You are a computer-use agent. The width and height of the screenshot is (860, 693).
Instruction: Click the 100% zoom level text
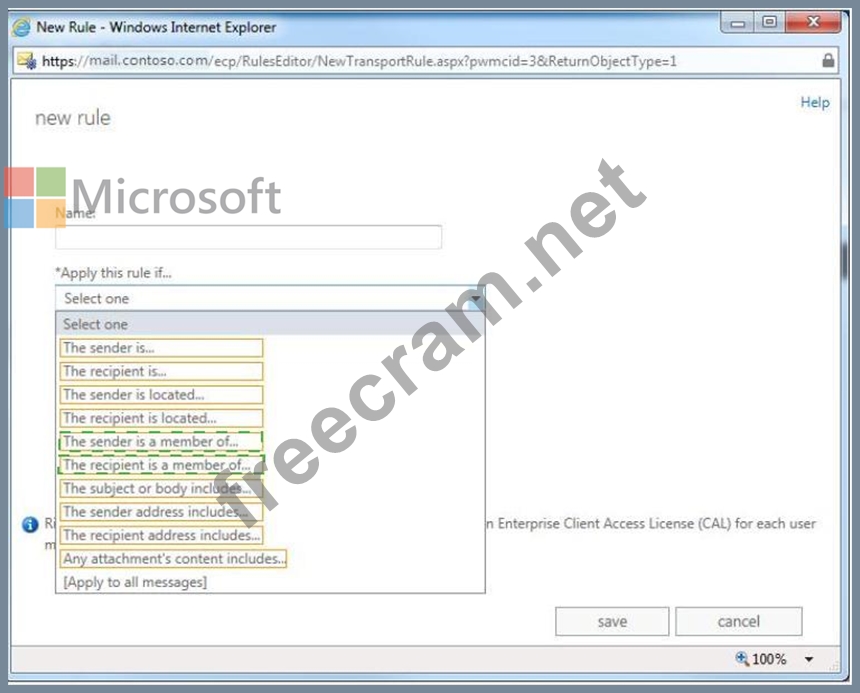point(769,658)
